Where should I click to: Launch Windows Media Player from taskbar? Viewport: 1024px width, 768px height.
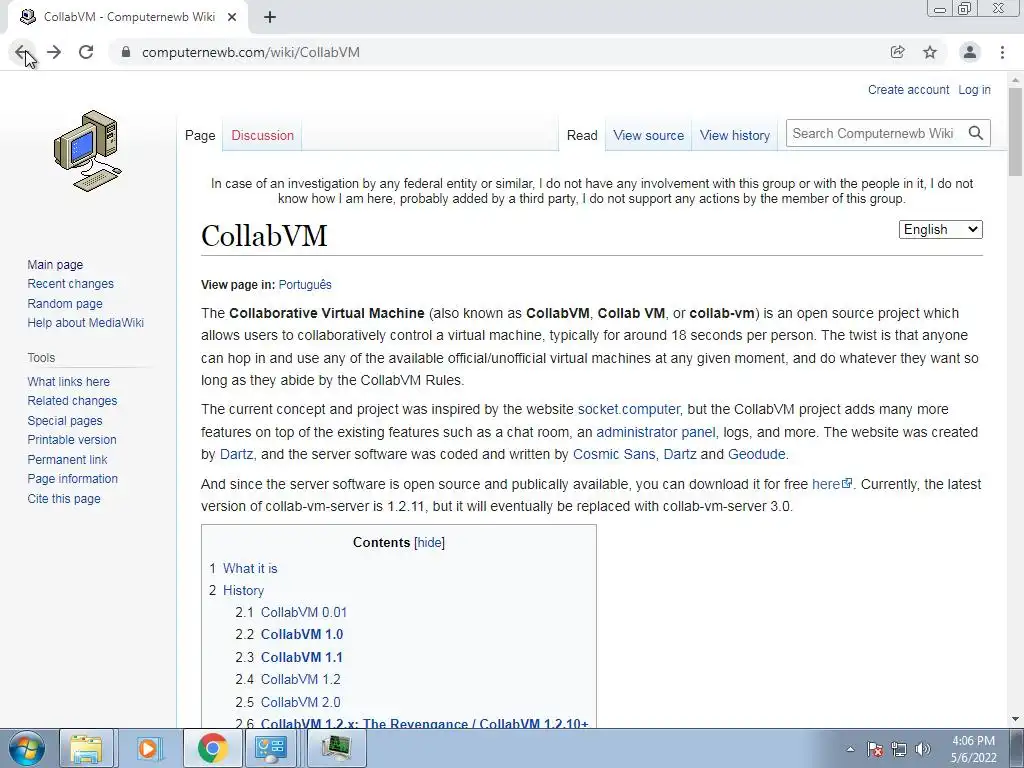(148, 748)
